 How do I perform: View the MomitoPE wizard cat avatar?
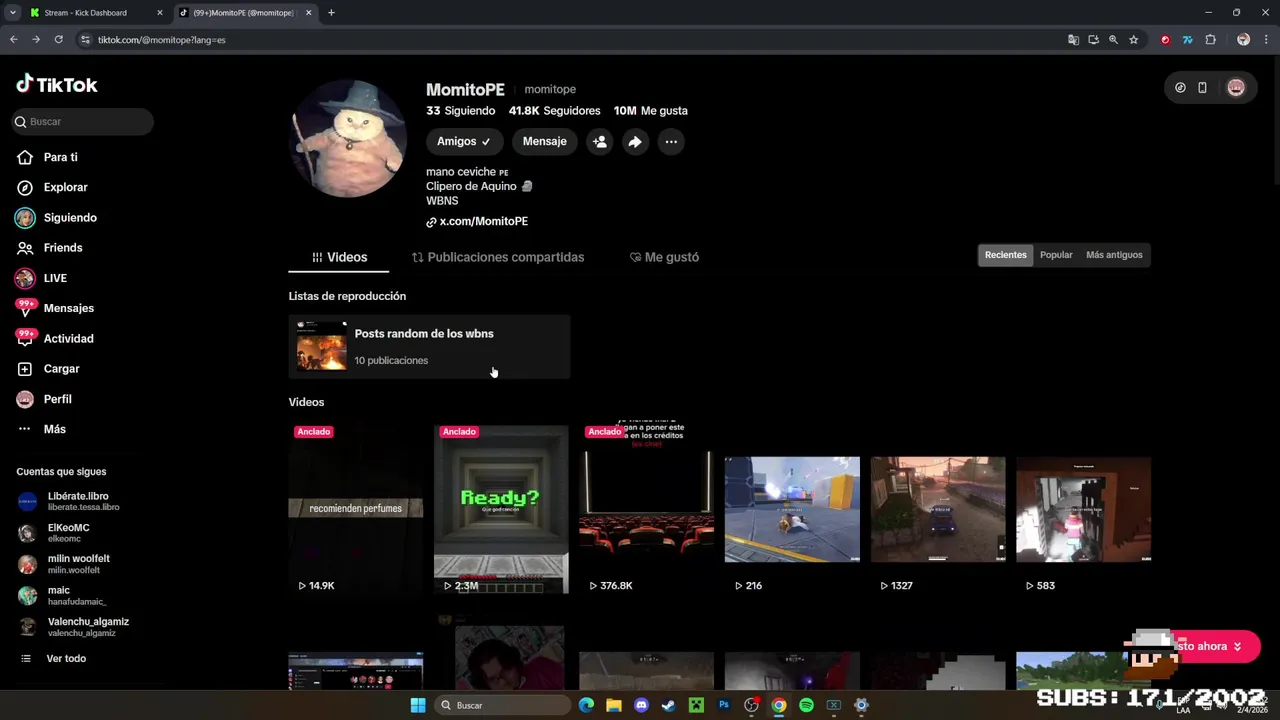348,139
